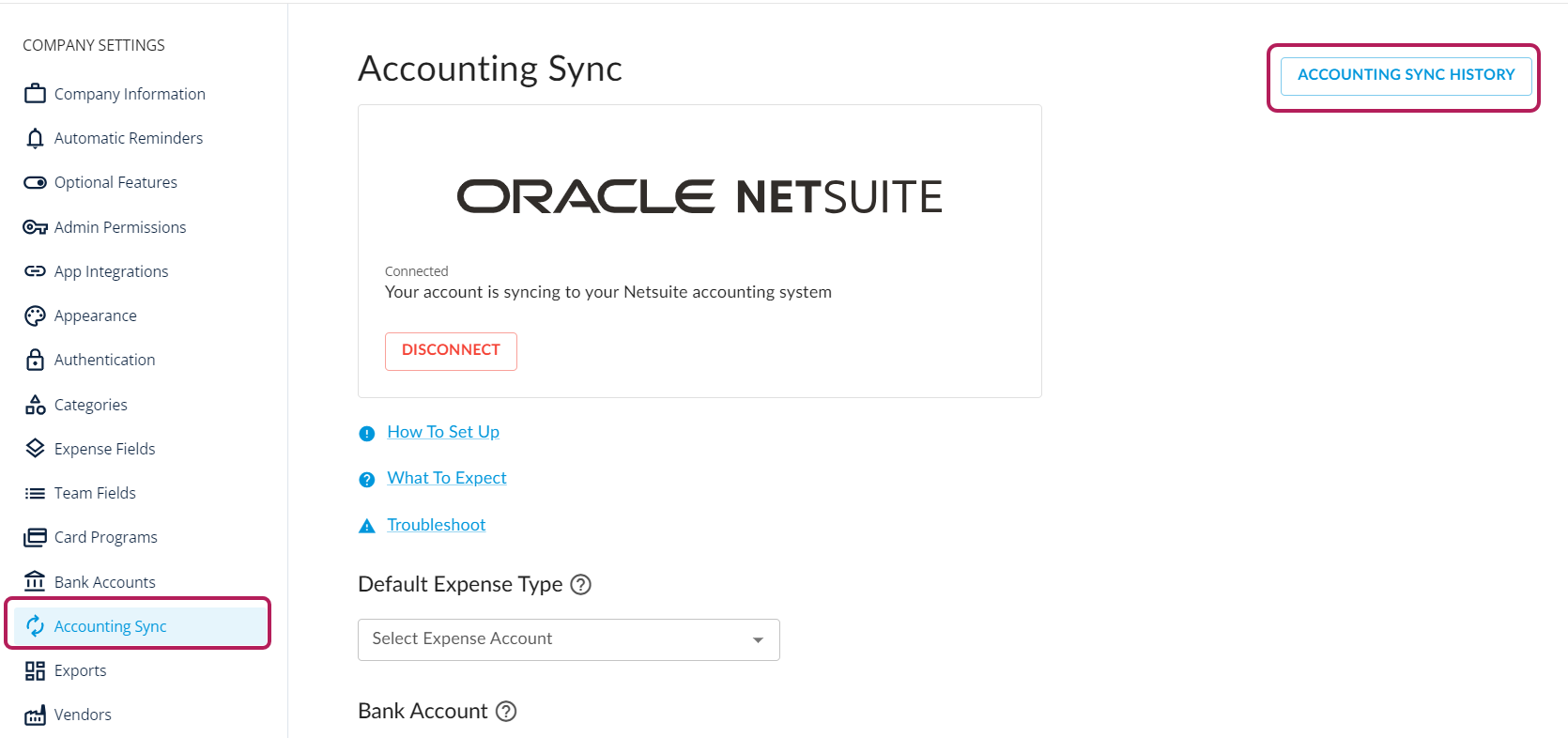Click the Company Information briefcase icon
1568x738 pixels.
[x=35, y=94]
